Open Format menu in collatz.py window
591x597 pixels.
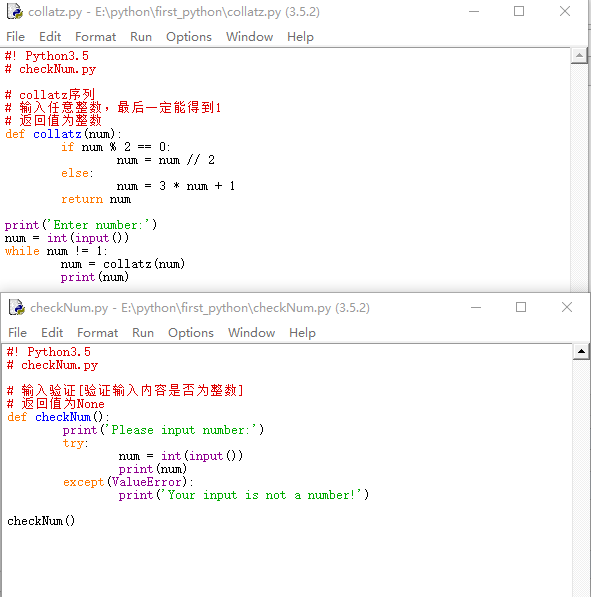(95, 37)
